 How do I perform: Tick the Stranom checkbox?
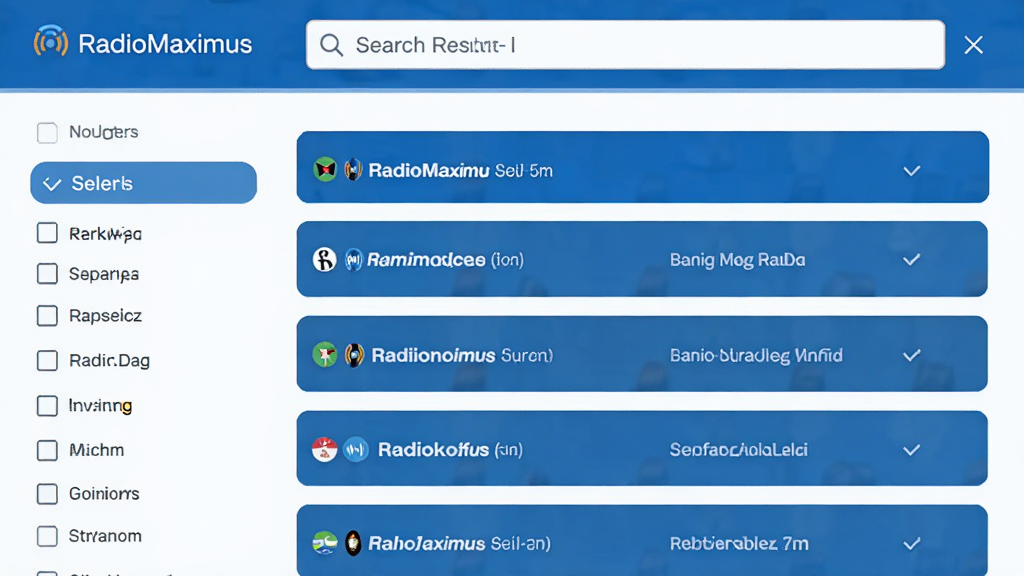click(x=47, y=536)
